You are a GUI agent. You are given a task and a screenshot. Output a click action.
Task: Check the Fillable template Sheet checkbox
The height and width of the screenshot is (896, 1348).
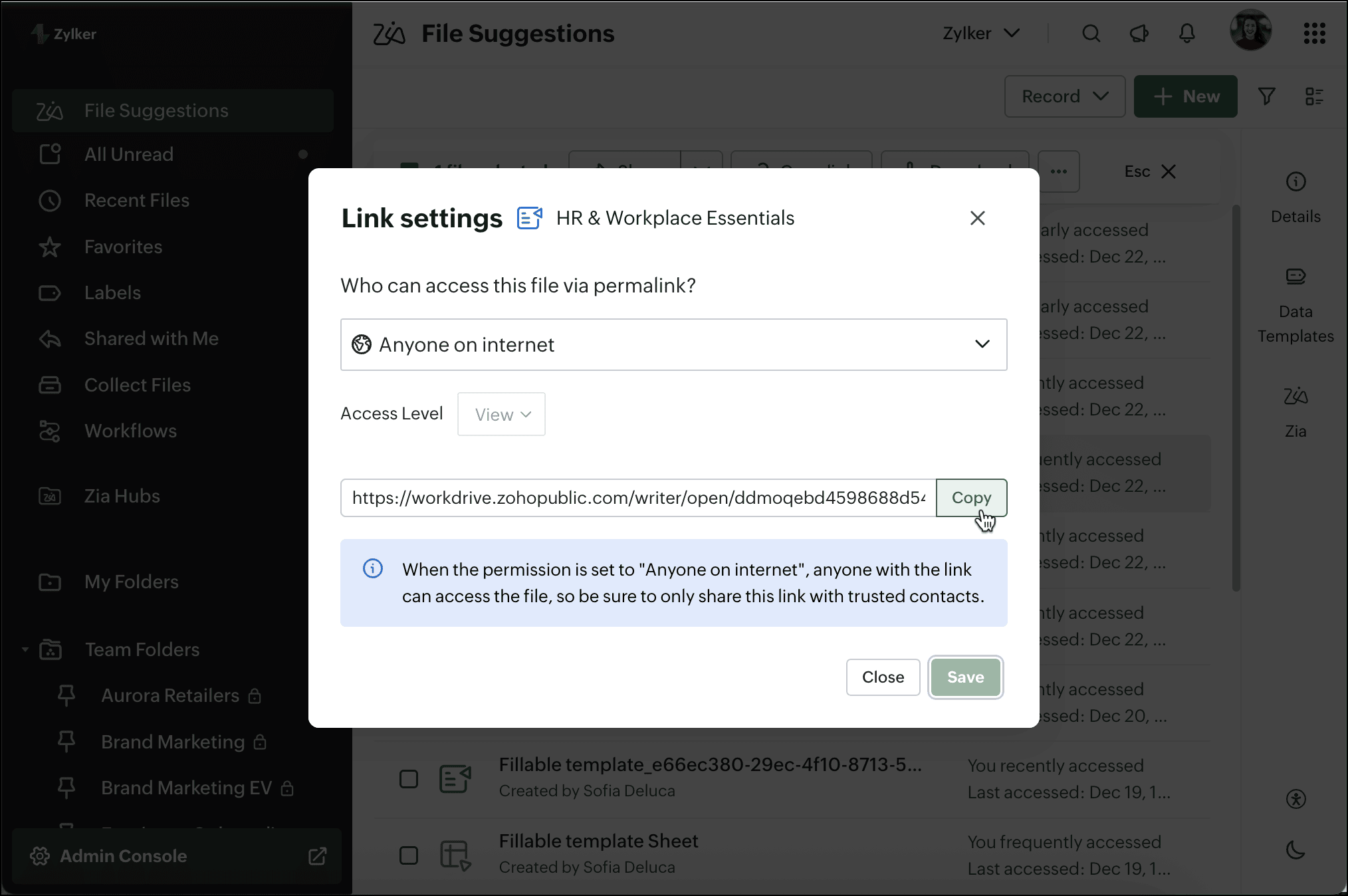[409, 855]
